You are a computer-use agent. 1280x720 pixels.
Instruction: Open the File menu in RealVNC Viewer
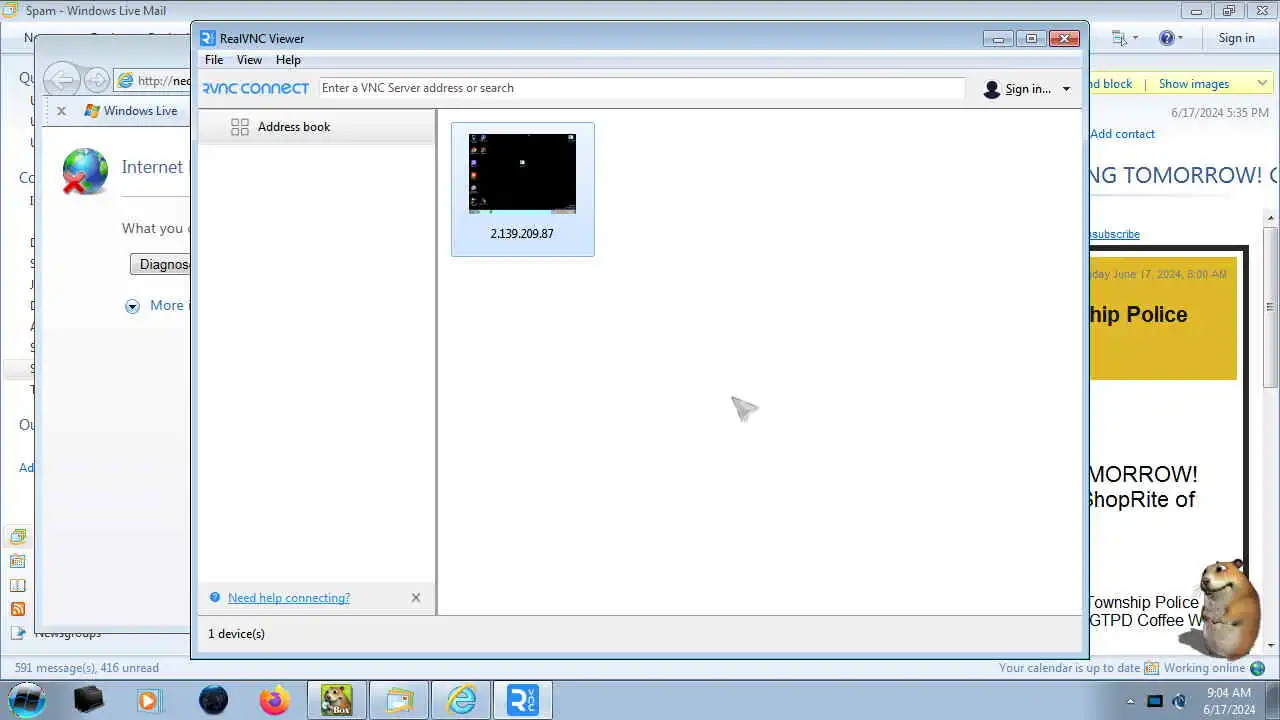214,60
